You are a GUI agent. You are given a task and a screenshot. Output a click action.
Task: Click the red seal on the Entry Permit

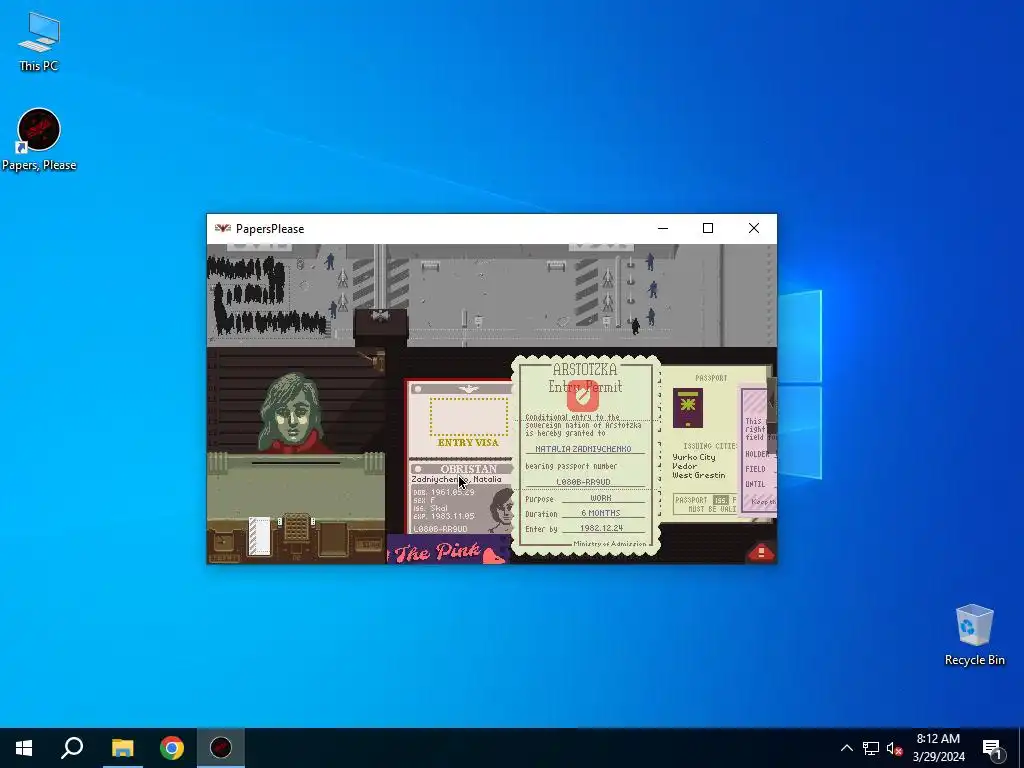coord(583,395)
